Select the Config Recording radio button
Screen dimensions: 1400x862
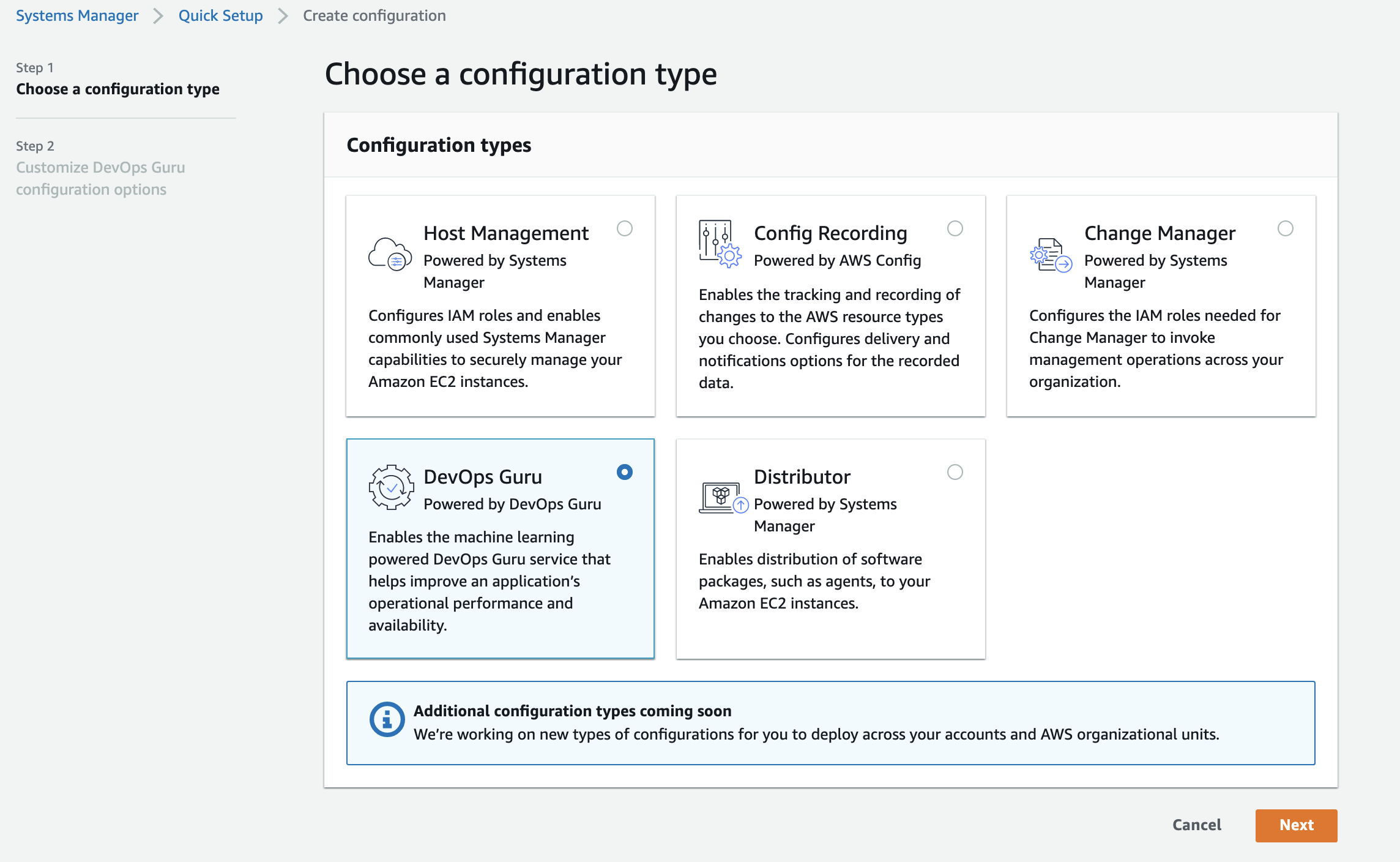(x=955, y=229)
